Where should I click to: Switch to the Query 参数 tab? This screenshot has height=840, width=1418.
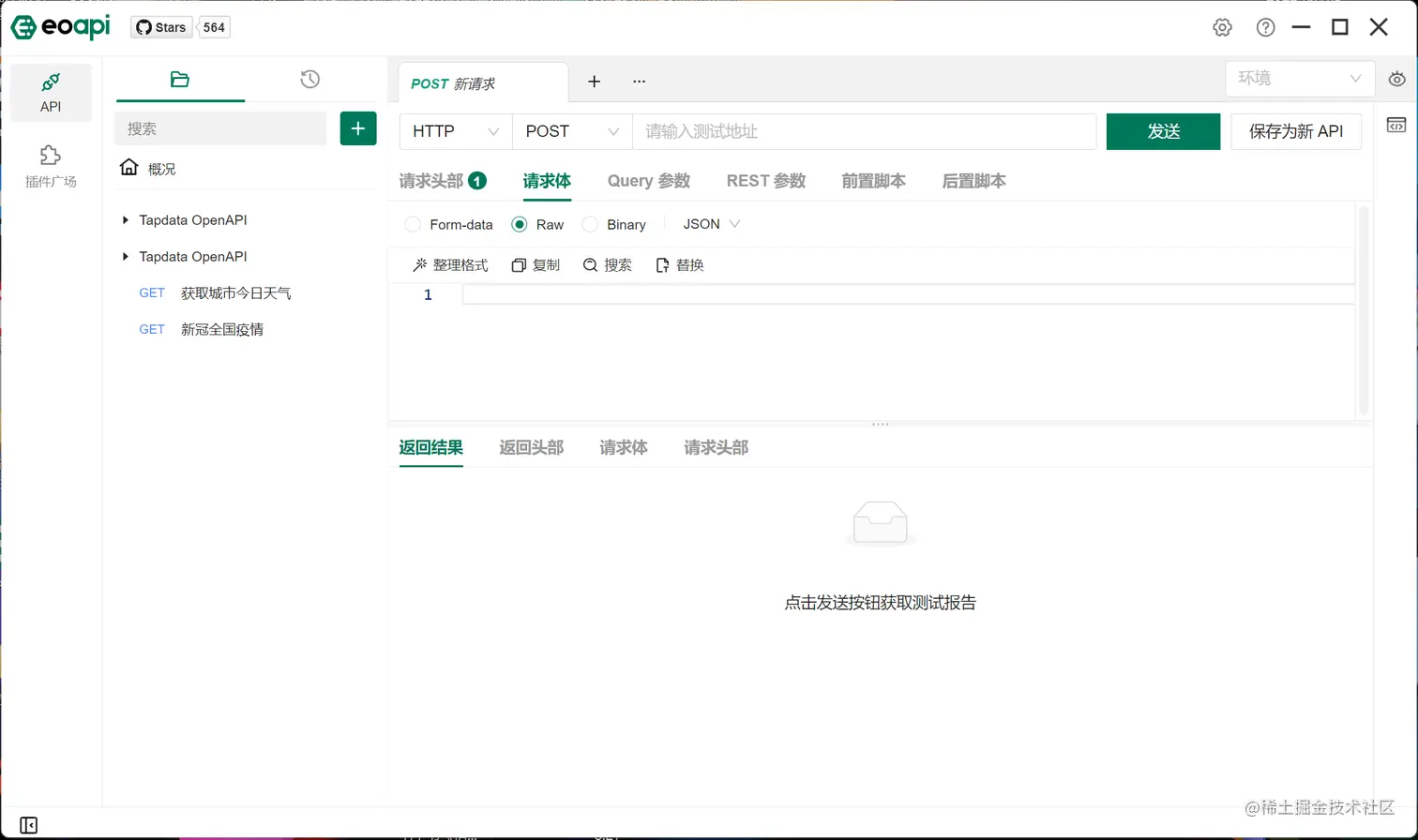point(648,181)
